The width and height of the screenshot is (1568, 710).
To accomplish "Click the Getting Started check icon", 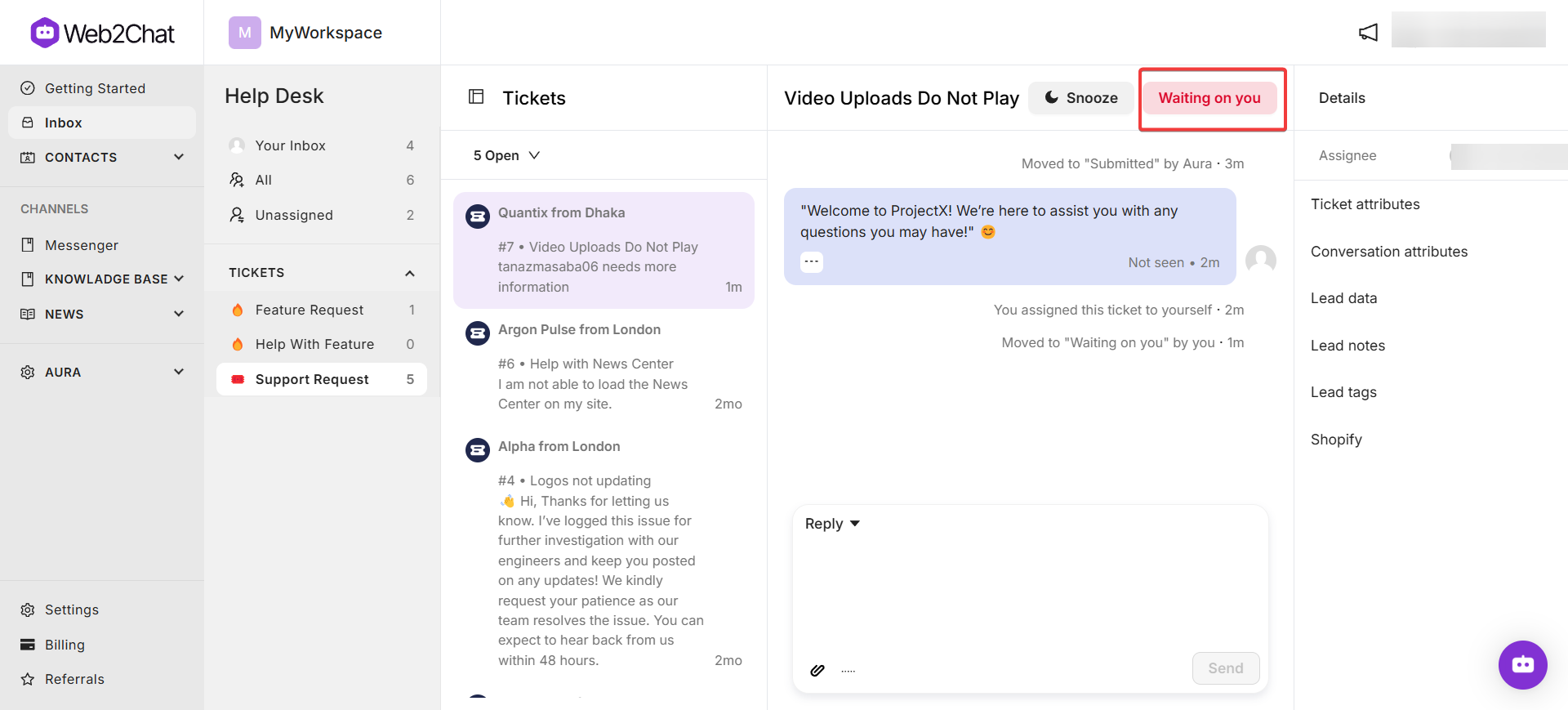I will 28,88.
